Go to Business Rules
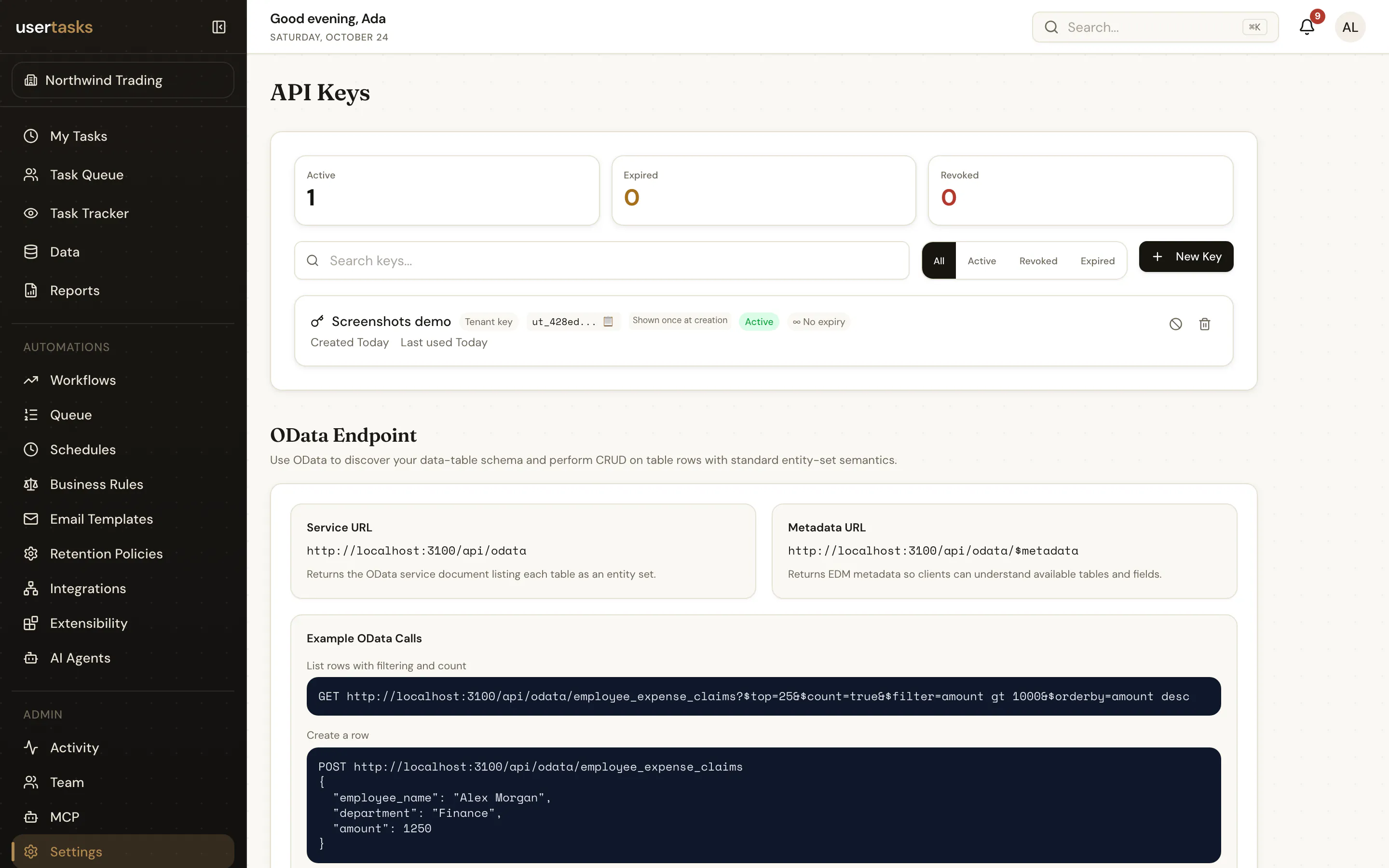Image resolution: width=1389 pixels, height=868 pixels. coord(123,484)
